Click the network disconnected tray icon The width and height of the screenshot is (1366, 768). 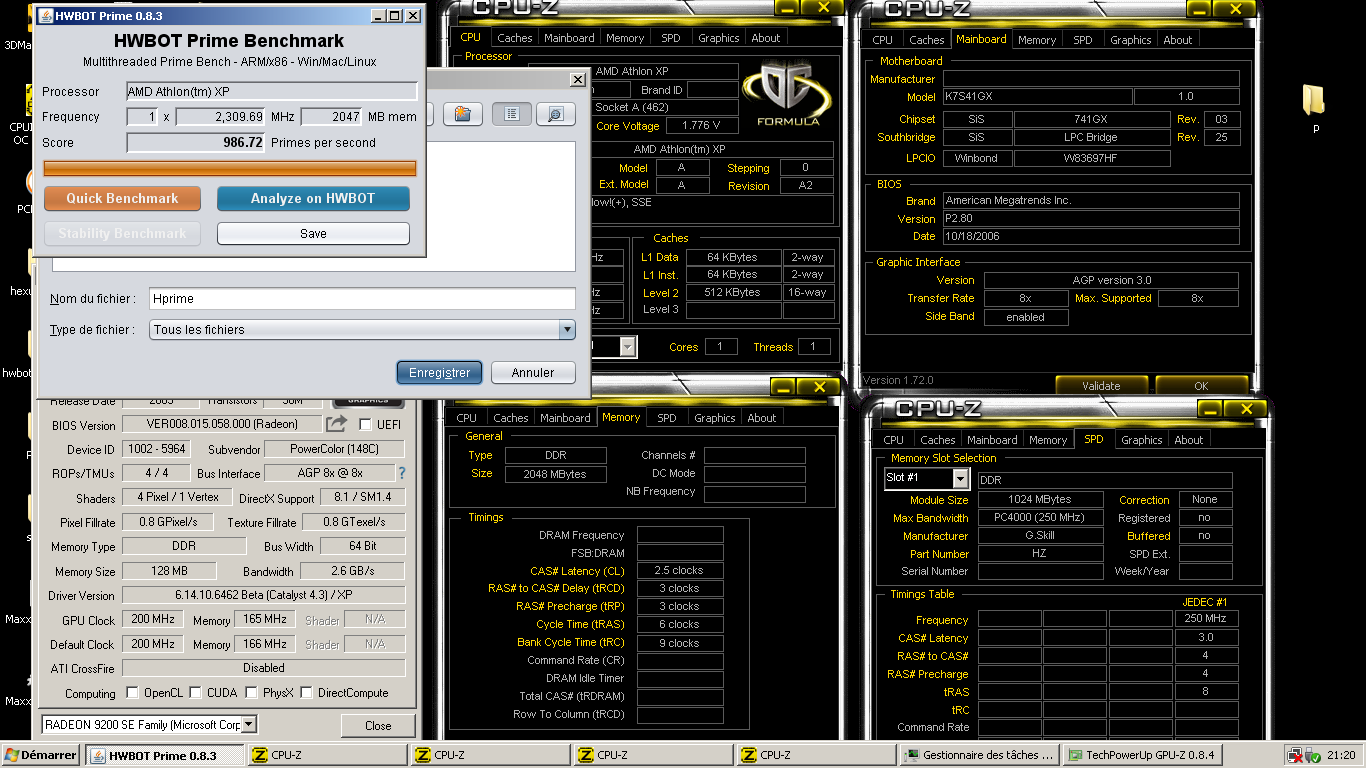tap(1295, 755)
